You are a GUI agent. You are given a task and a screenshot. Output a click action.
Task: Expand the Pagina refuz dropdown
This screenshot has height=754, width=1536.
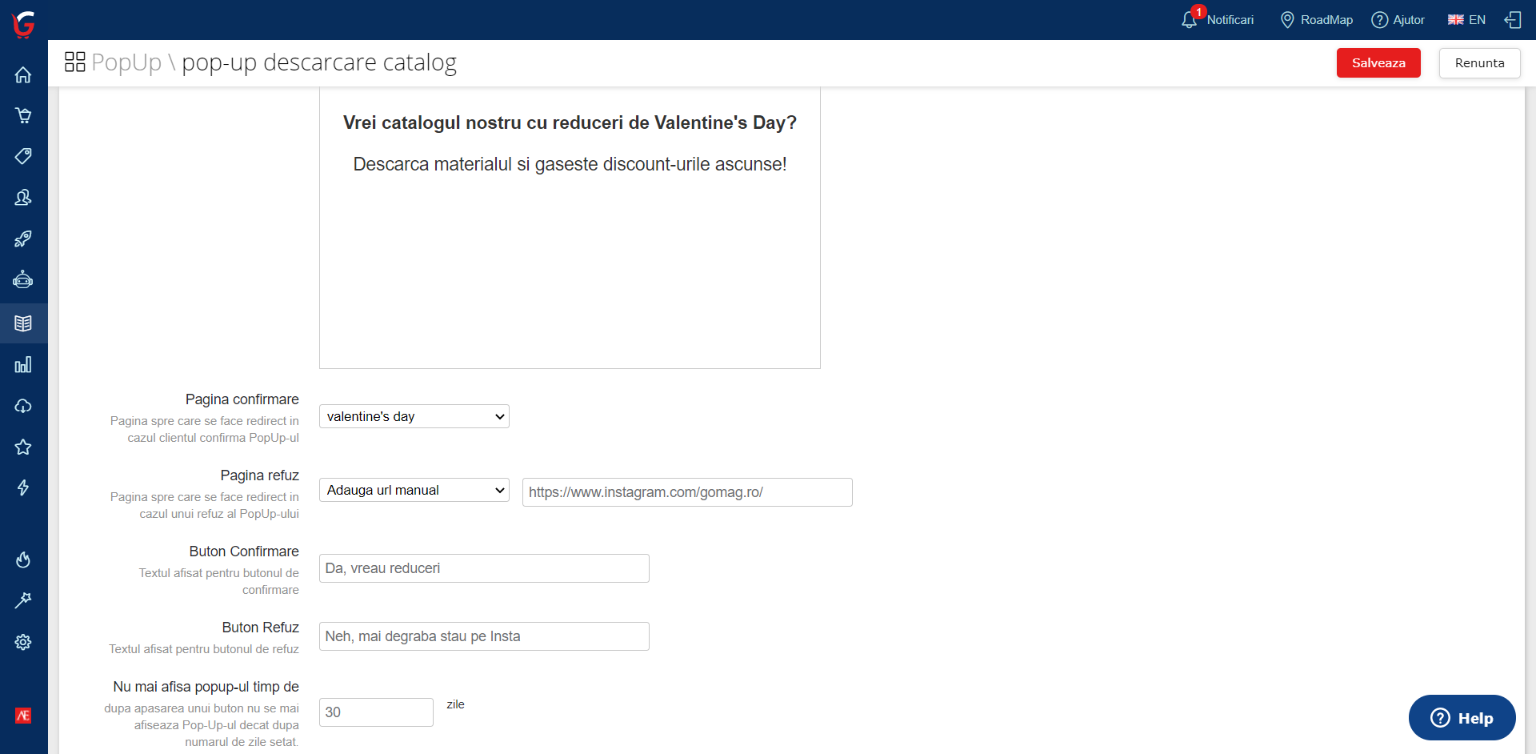(x=414, y=490)
